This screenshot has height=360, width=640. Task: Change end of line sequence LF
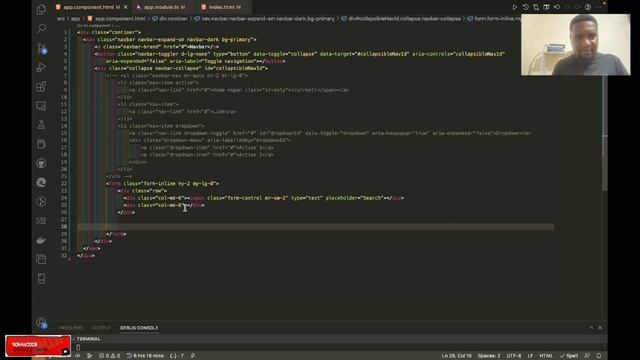pyautogui.click(x=530, y=356)
